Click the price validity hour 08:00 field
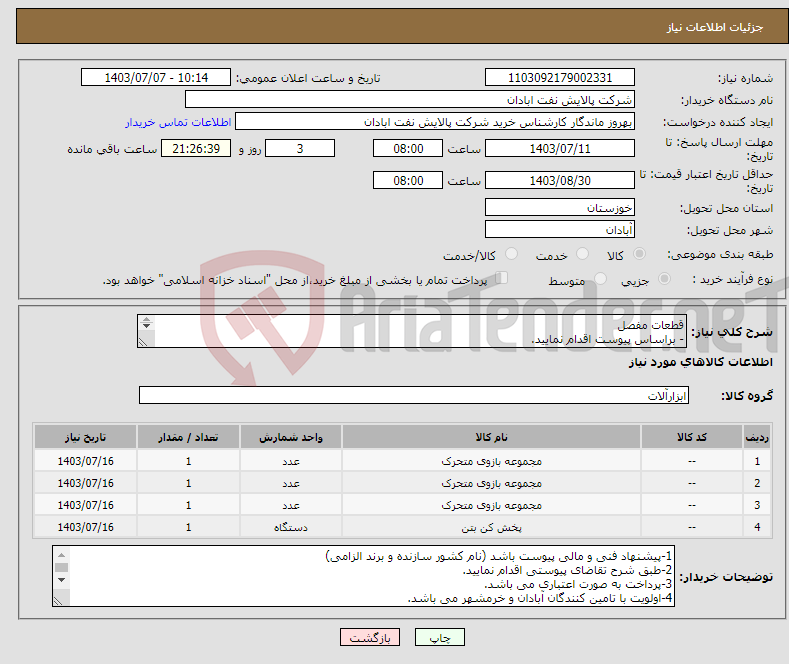The image size is (789, 664). [x=408, y=180]
